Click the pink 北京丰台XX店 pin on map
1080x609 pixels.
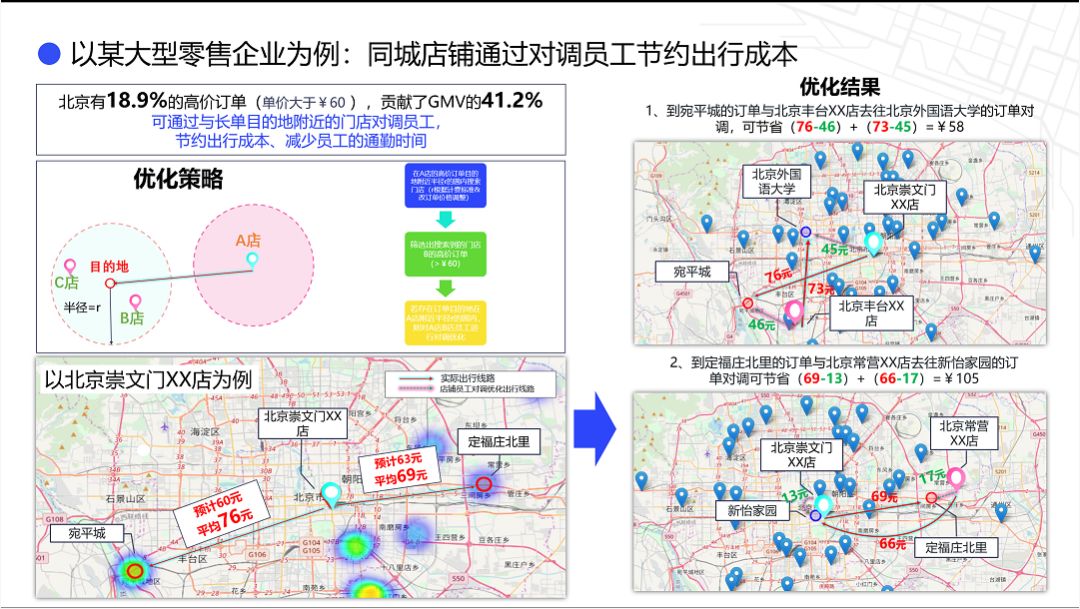[795, 313]
